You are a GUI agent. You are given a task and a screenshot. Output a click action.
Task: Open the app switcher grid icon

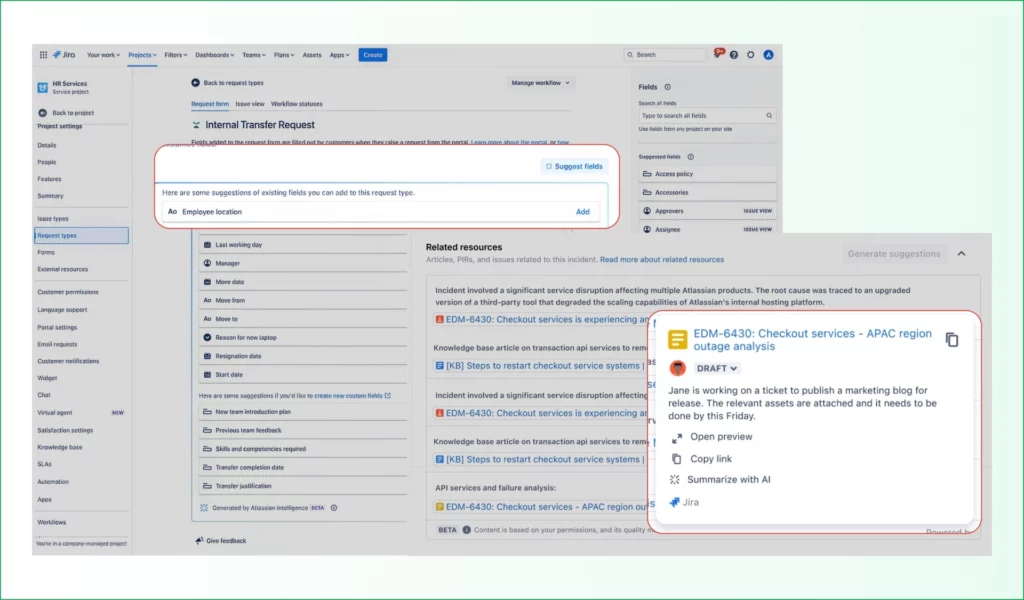[43, 55]
